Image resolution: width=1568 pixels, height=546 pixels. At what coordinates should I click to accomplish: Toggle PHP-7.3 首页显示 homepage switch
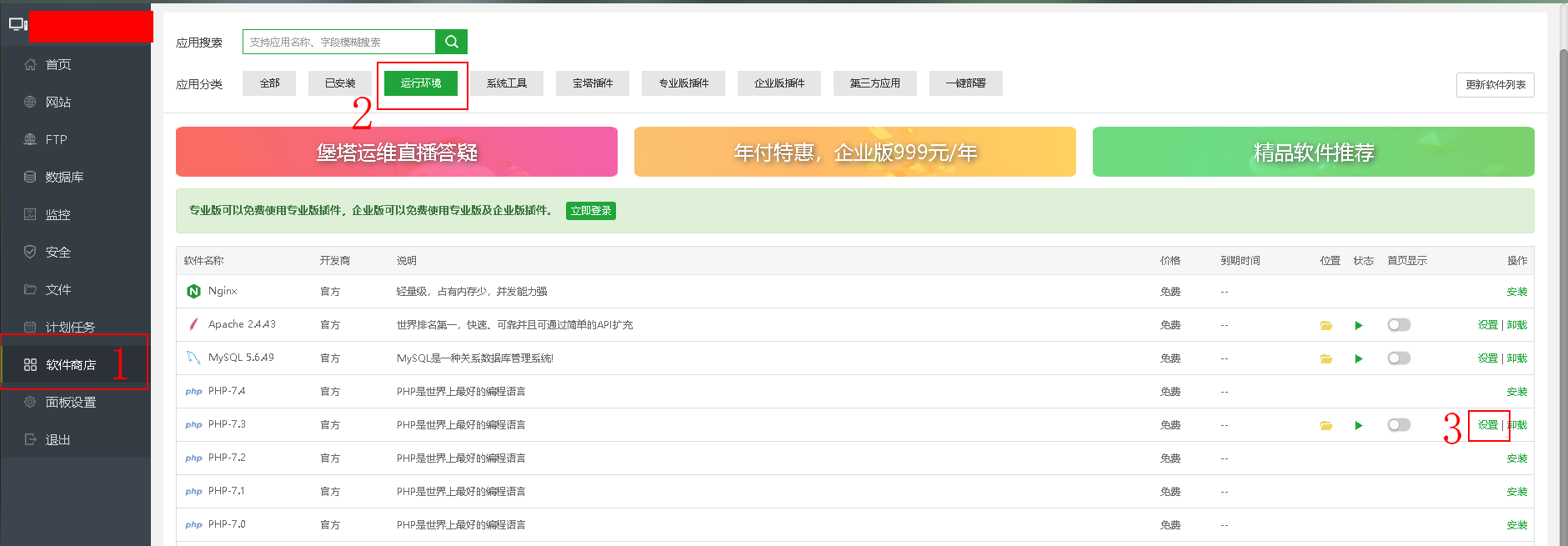1399,425
